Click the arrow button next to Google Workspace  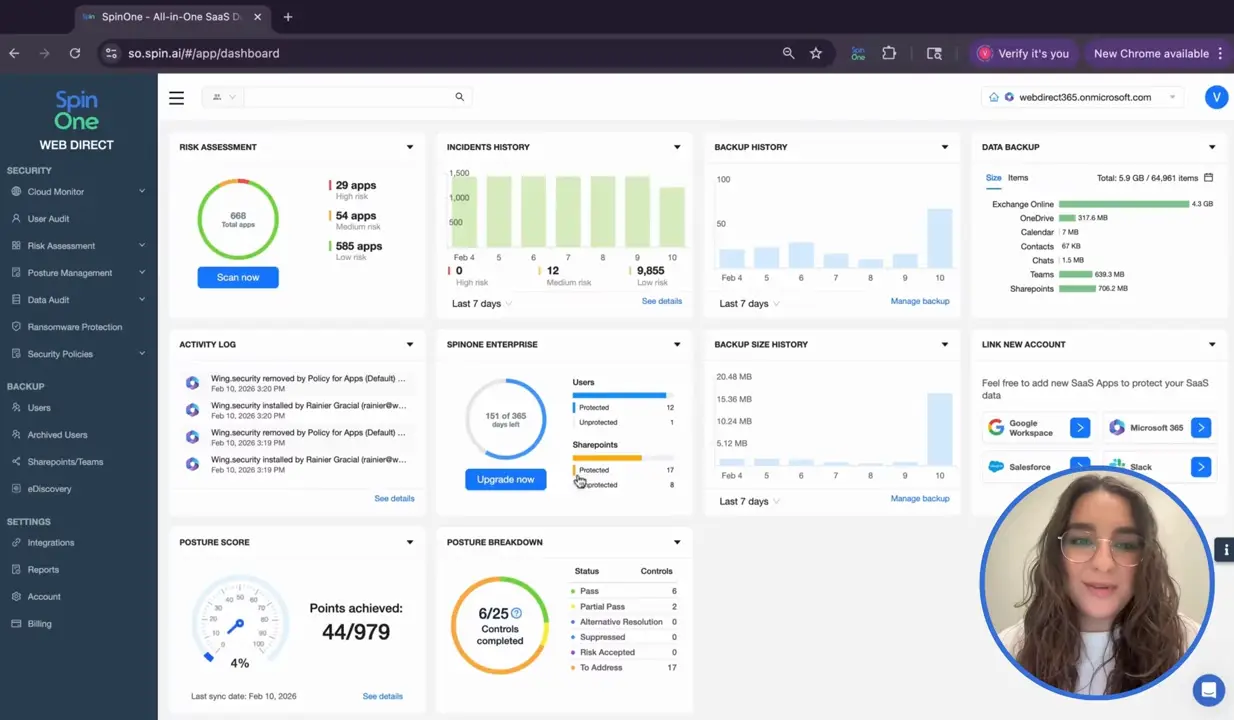click(x=1079, y=428)
